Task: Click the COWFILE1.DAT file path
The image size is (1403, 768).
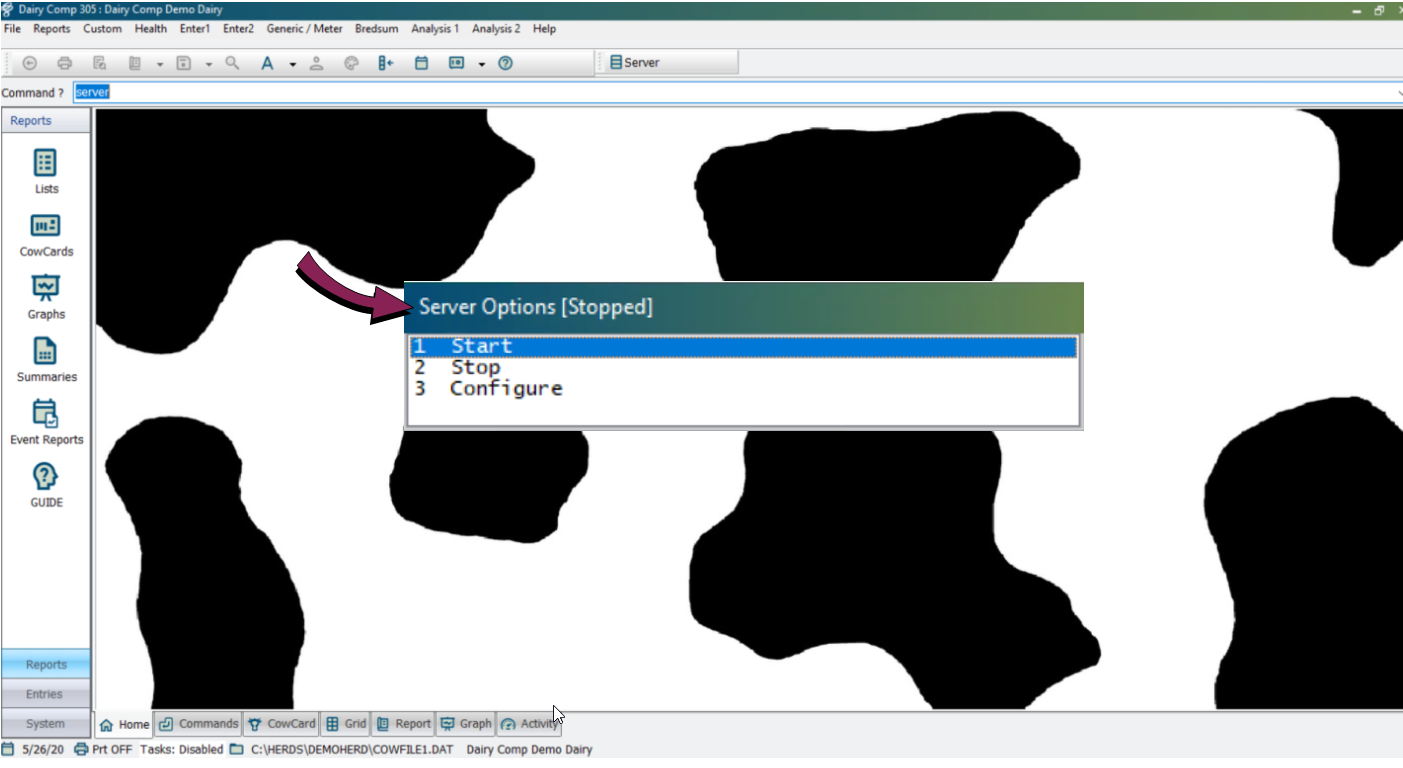Action: 354,750
